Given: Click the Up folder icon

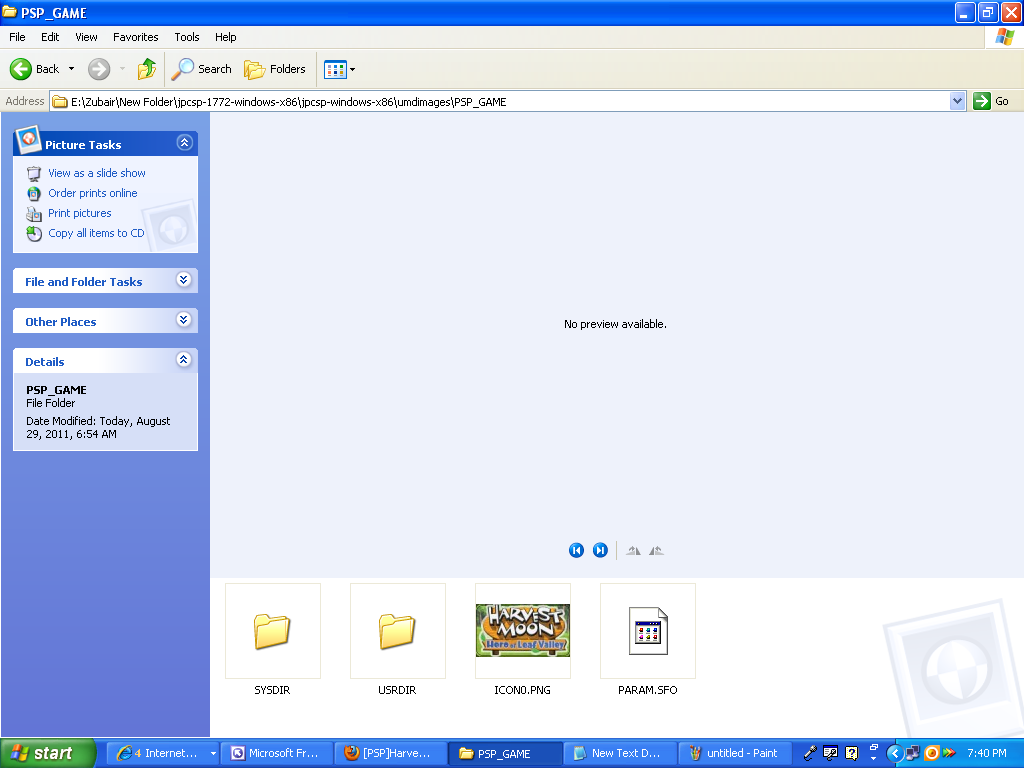Looking at the screenshot, I should coord(147,69).
